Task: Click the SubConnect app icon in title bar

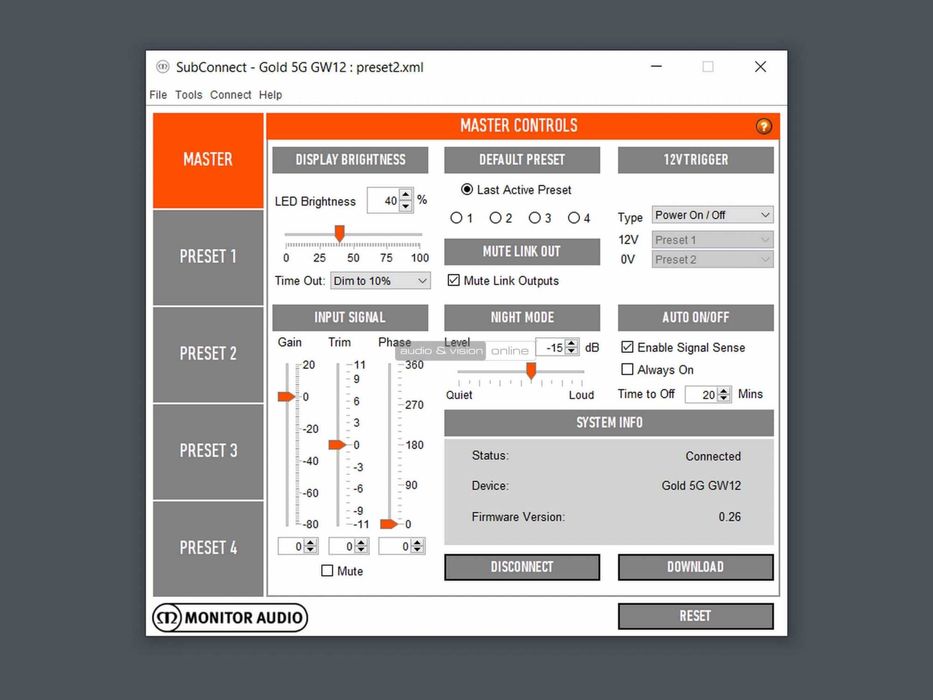Action: (162, 67)
